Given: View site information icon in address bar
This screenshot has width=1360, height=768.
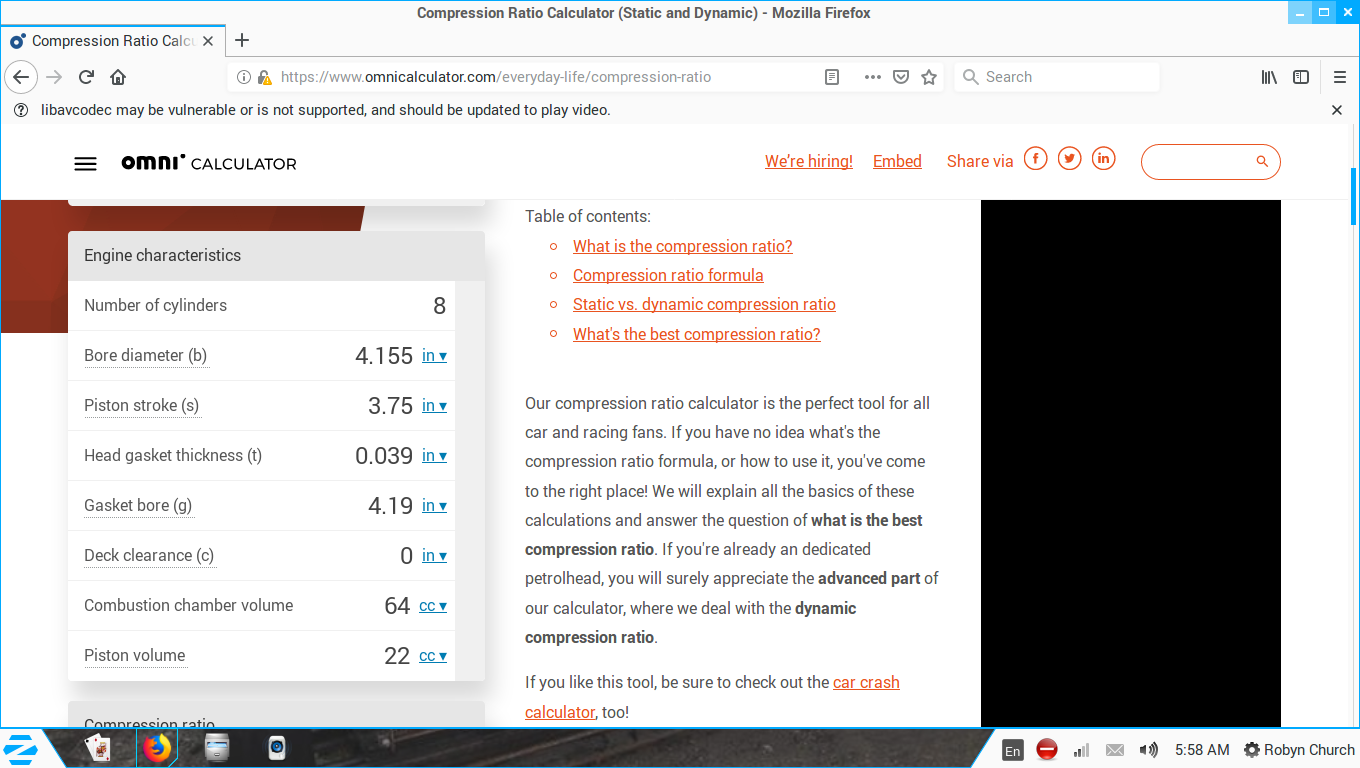Looking at the screenshot, I should (x=244, y=77).
